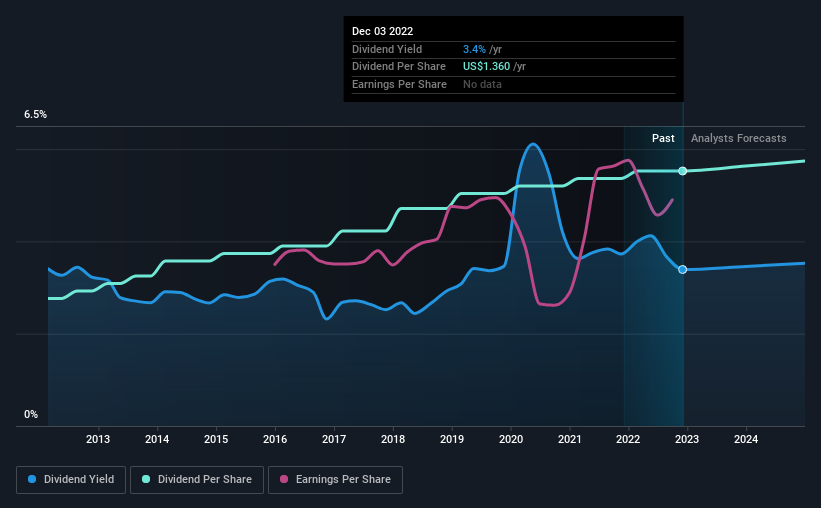This screenshot has width=821, height=508.
Task: Click the 2024 label on the time axis
Action: click(x=746, y=439)
